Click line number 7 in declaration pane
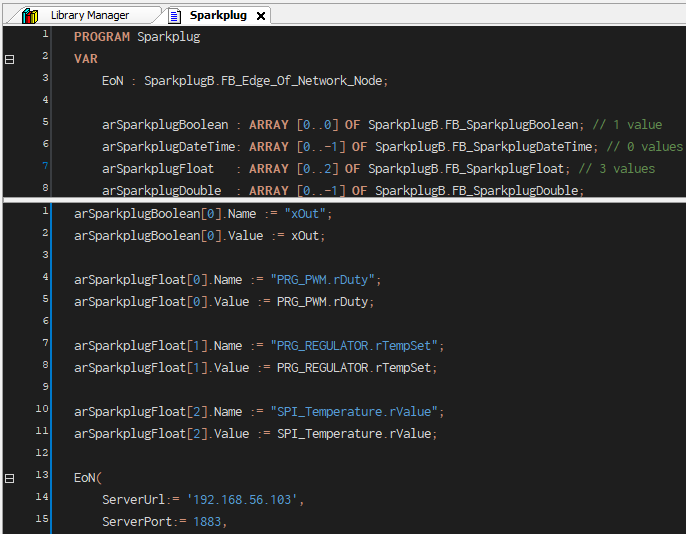This screenshot has height=534, width=686. tap(45, 165)
